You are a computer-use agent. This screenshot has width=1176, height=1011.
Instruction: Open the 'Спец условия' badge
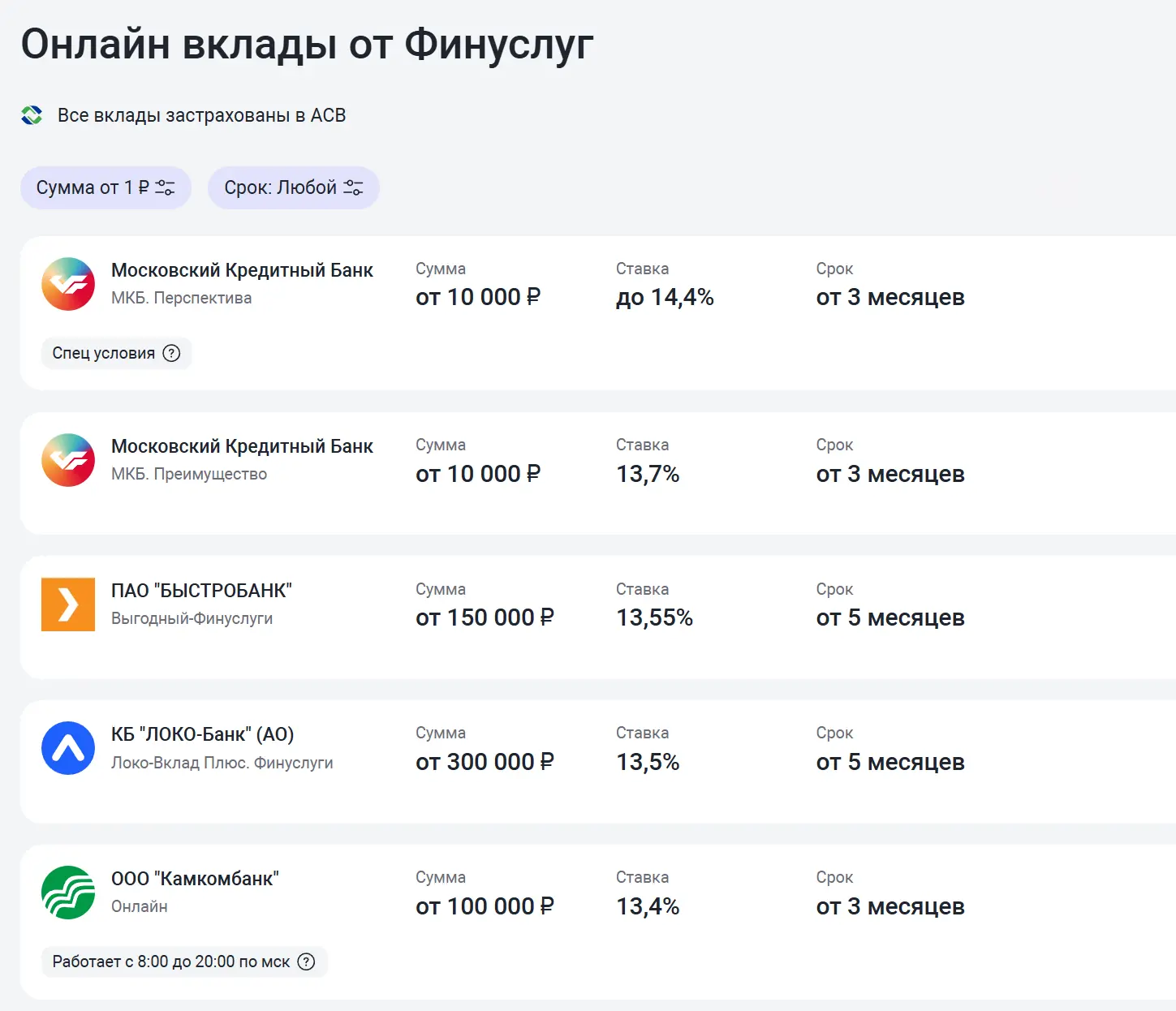[x=116, y=353]
